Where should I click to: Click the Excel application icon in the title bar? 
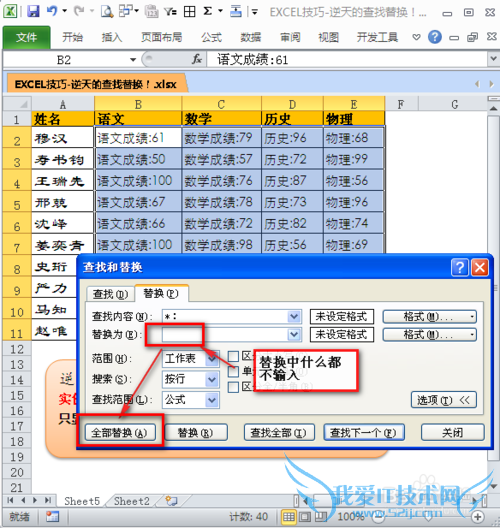click(x=10, y=12)
